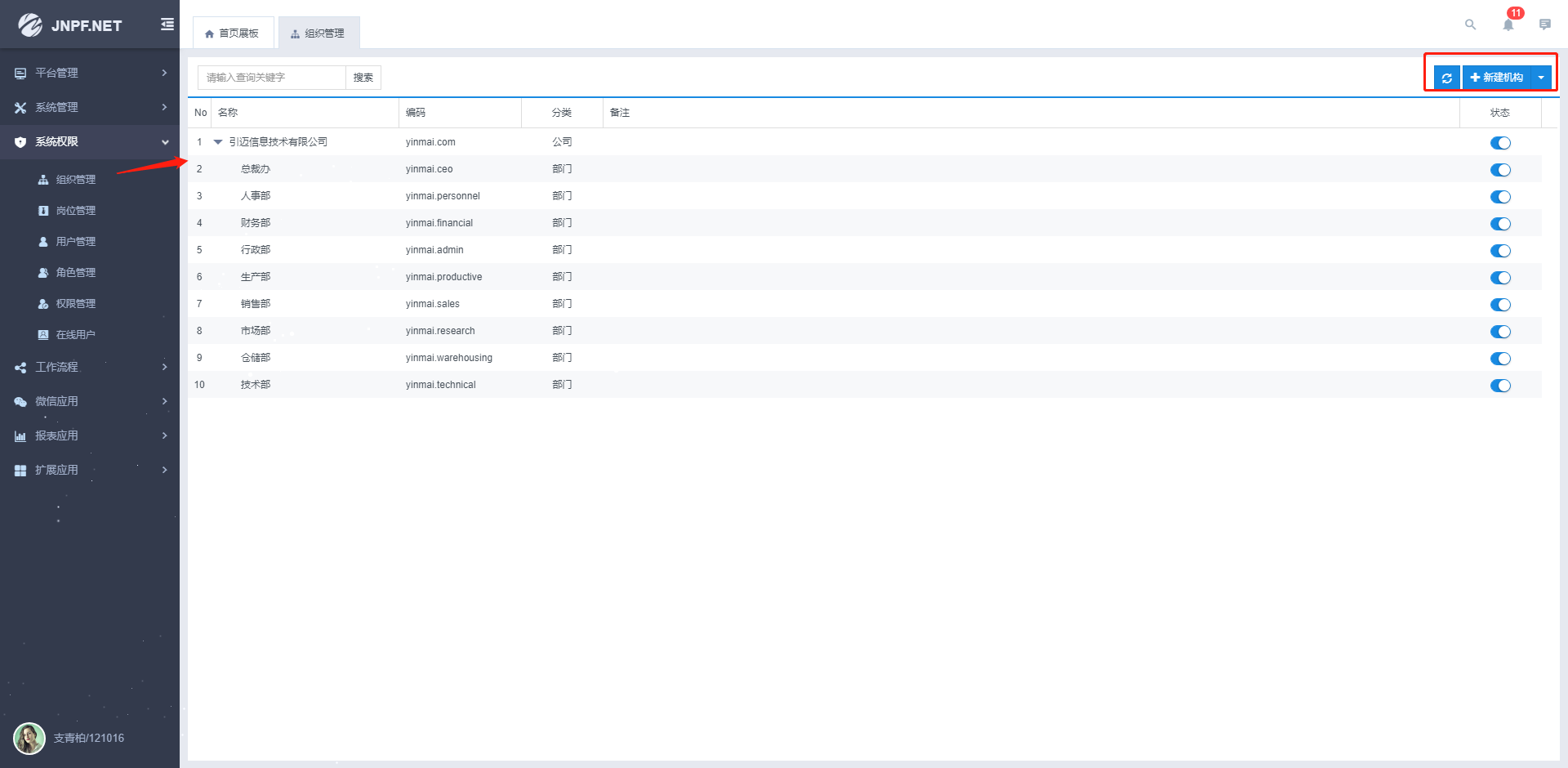Open 权限管理 in the sidebar
Screen dimensions: 1568x768
[76, 304]
